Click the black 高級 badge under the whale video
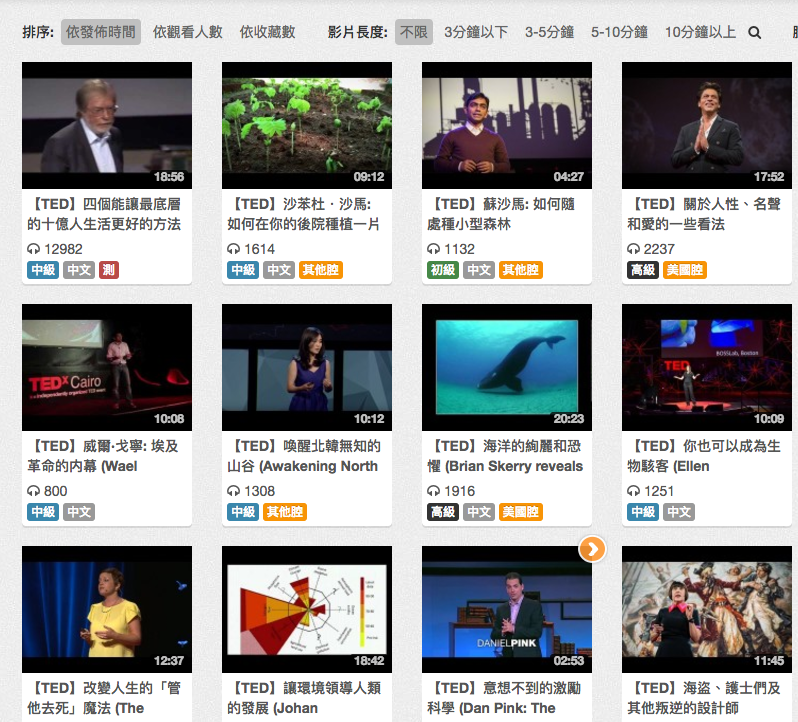This screenshot has width=798, height=722. click(x=443, y=512)
